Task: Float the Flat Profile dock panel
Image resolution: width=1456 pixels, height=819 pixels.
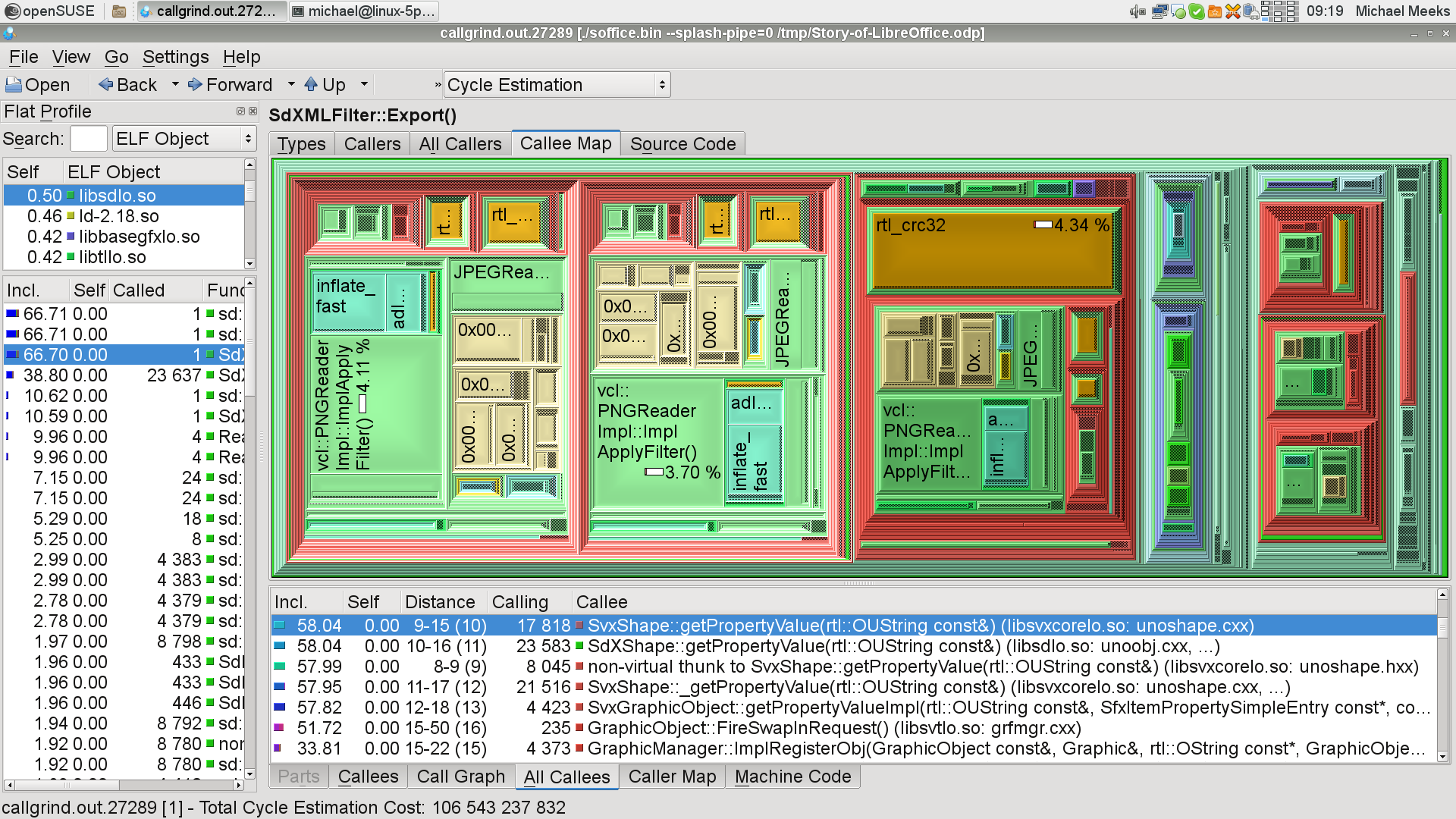Action: coord(240,111)
